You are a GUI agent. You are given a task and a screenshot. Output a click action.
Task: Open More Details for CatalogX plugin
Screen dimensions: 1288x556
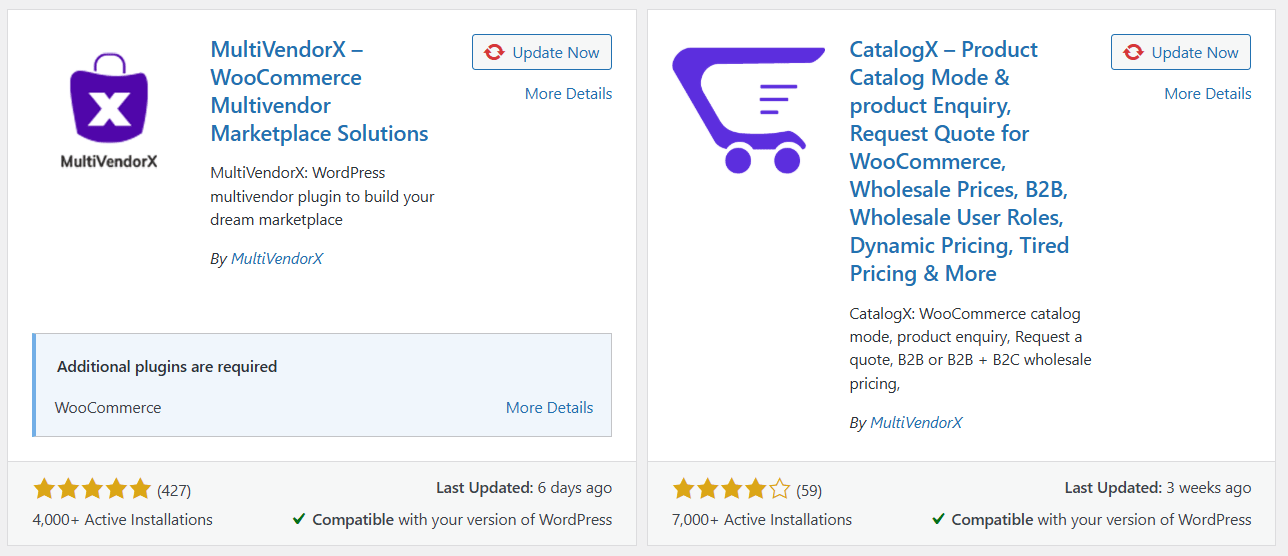click(x=1207, y=94)
